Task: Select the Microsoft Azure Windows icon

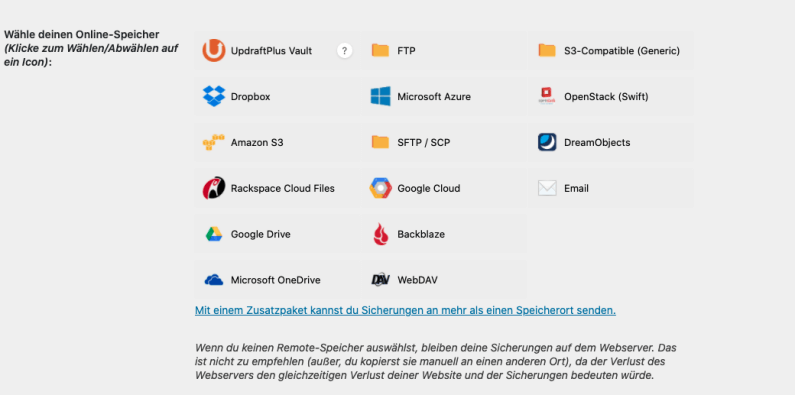Action: pyautogui.click(x=380, y=96)
